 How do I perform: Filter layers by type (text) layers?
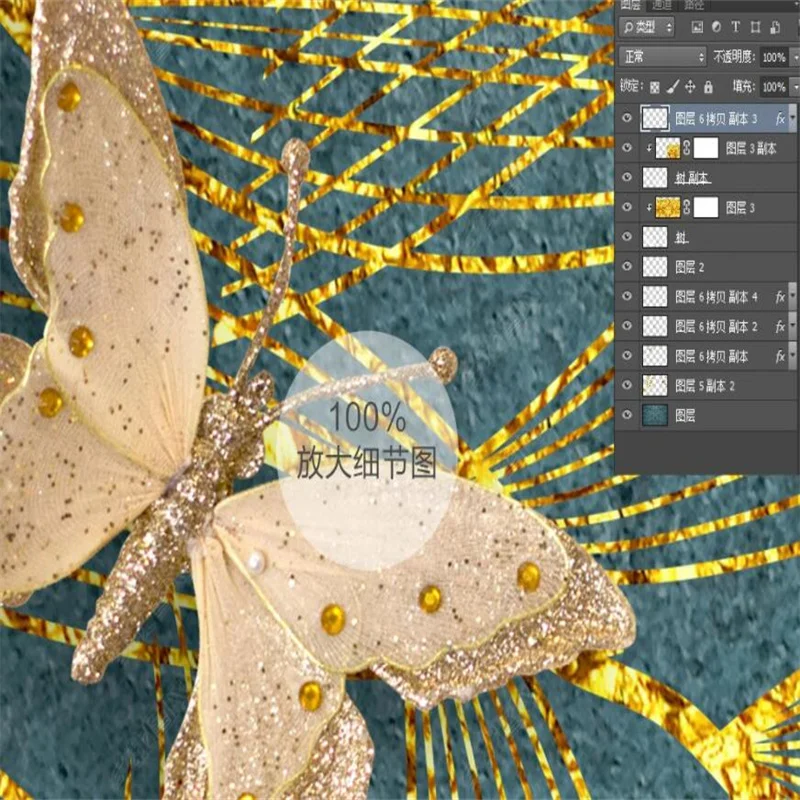pos(735,27)
